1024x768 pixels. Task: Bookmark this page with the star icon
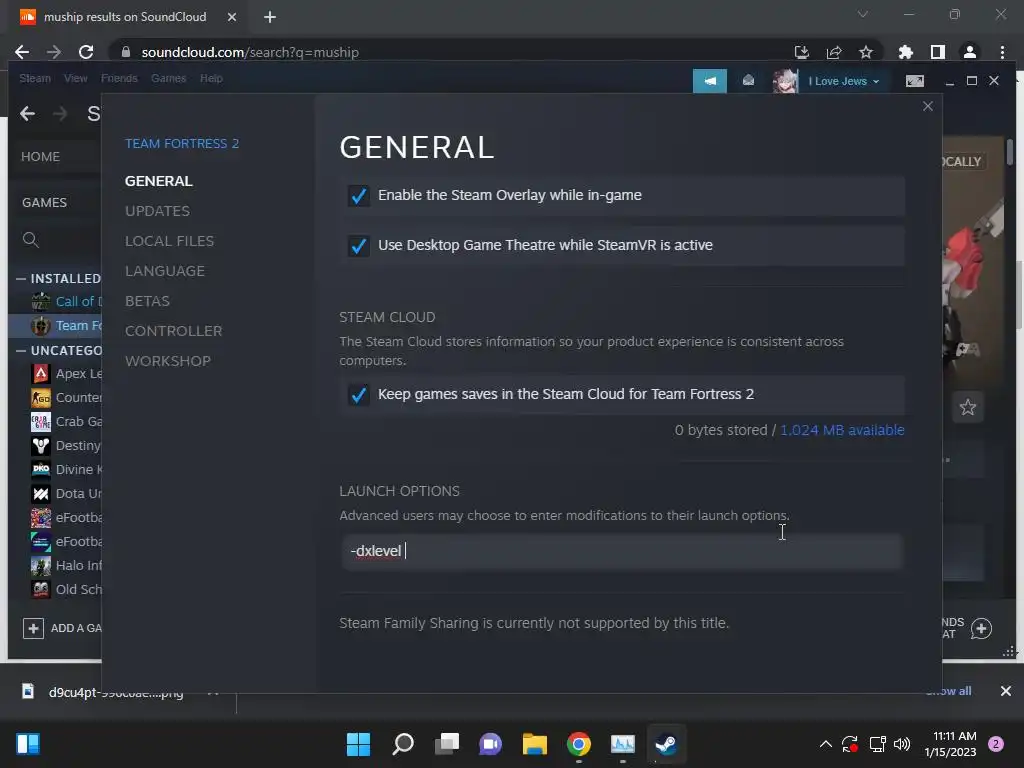866,52
